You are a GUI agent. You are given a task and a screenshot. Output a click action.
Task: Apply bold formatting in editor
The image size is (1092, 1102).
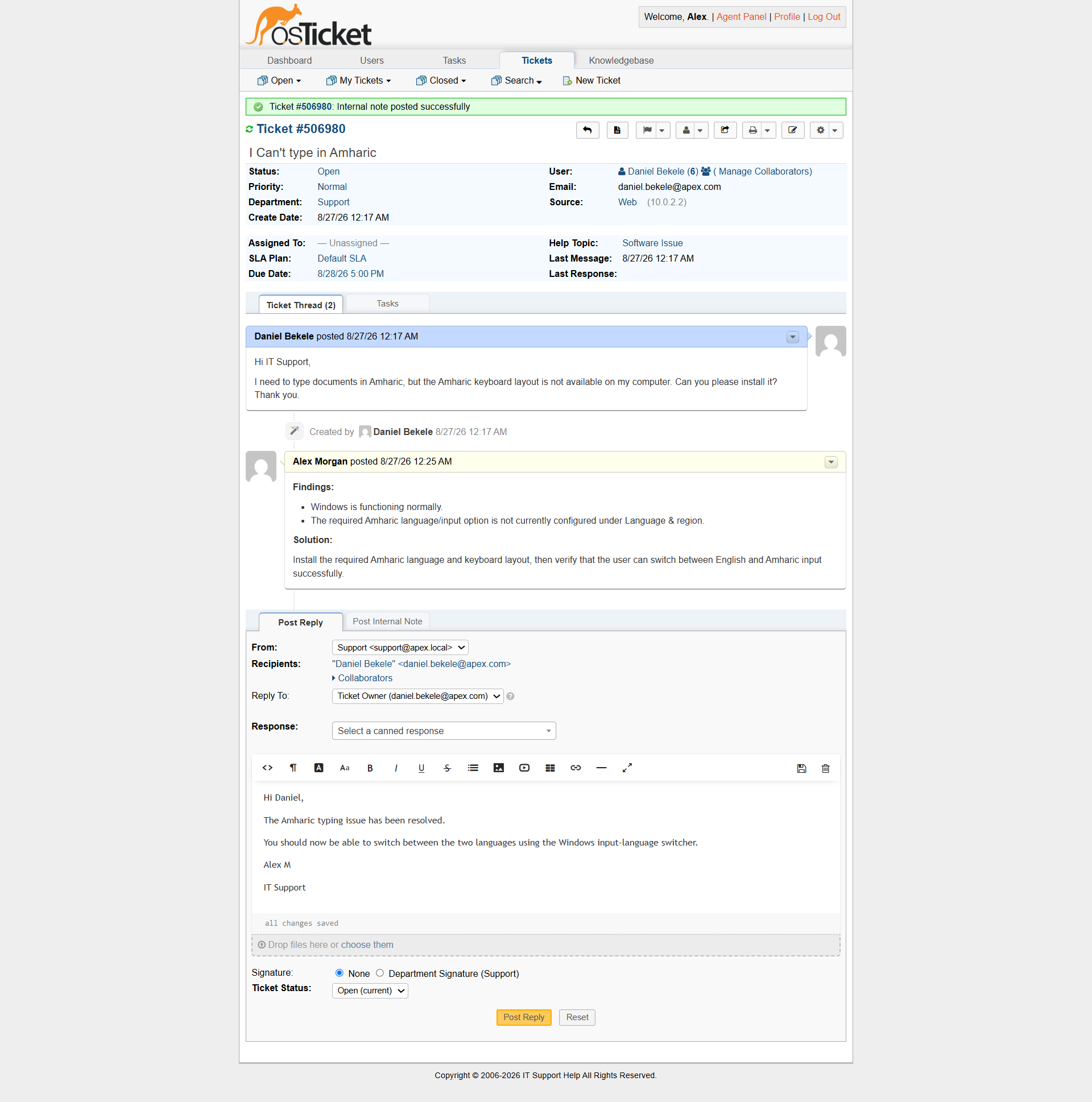tap(370, 768)
